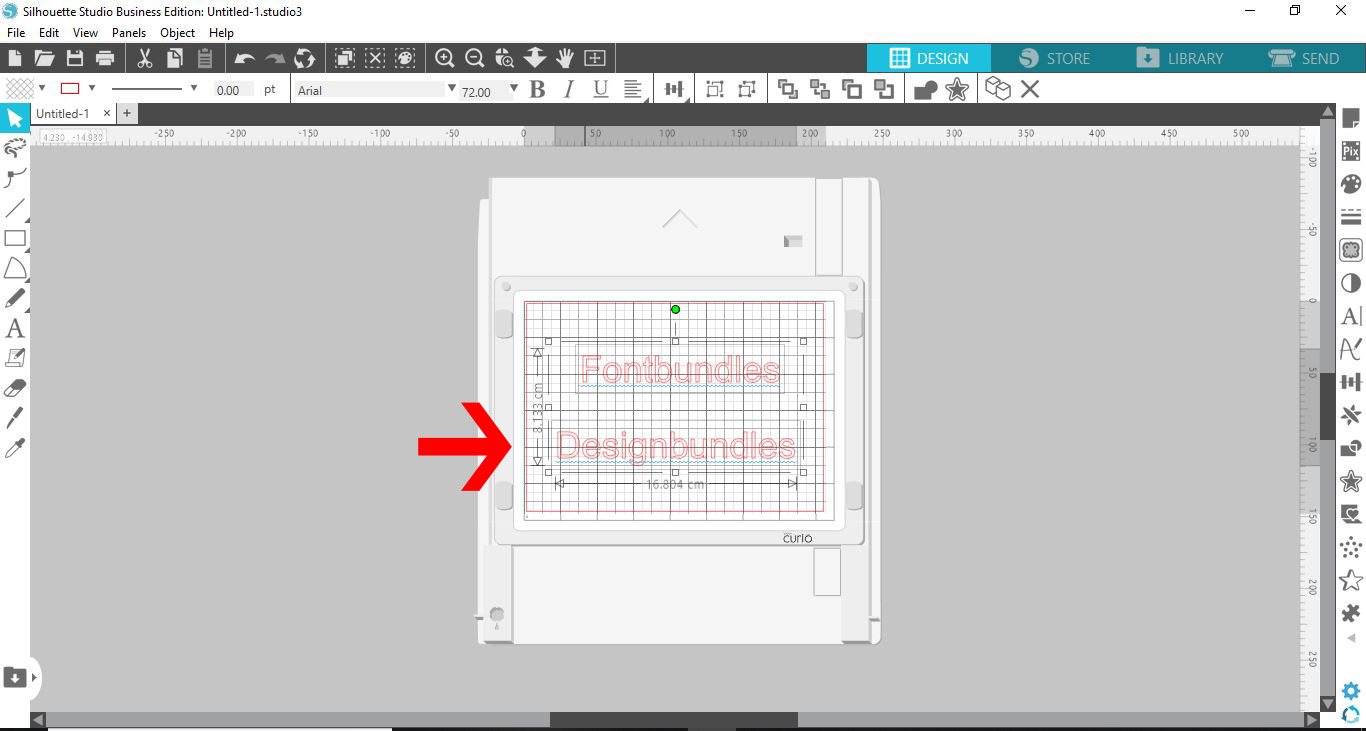Collapse right panel icons arrow

(1351, 637)
